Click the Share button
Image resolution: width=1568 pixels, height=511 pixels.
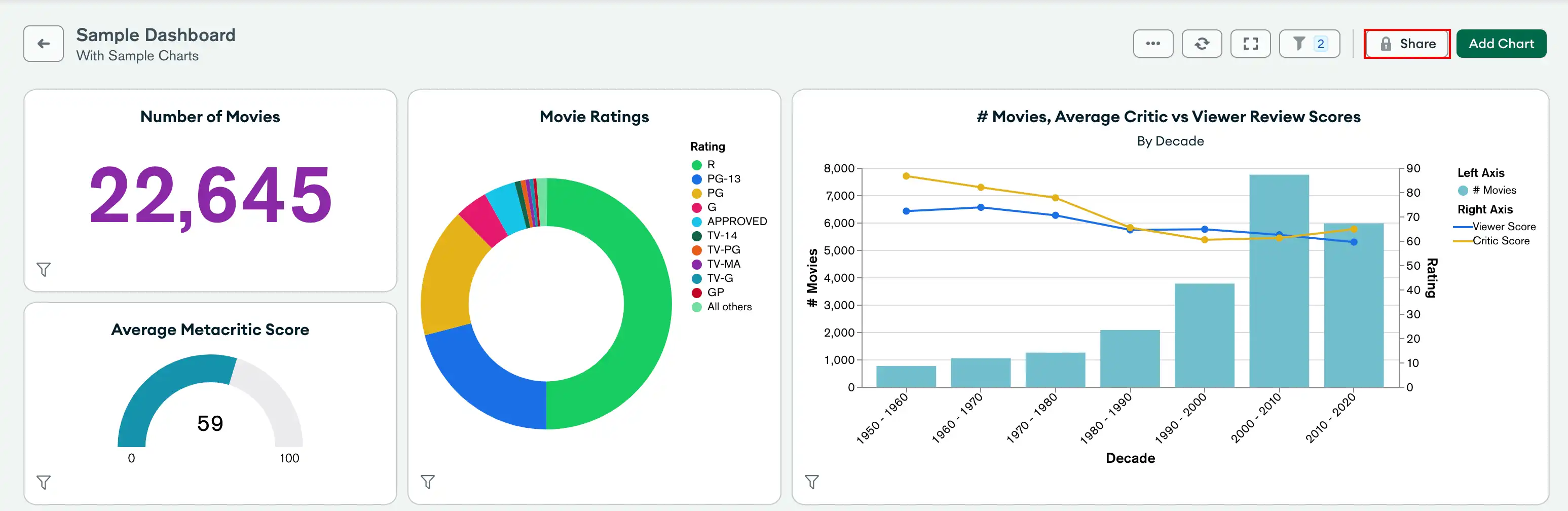pos(1406,44)
